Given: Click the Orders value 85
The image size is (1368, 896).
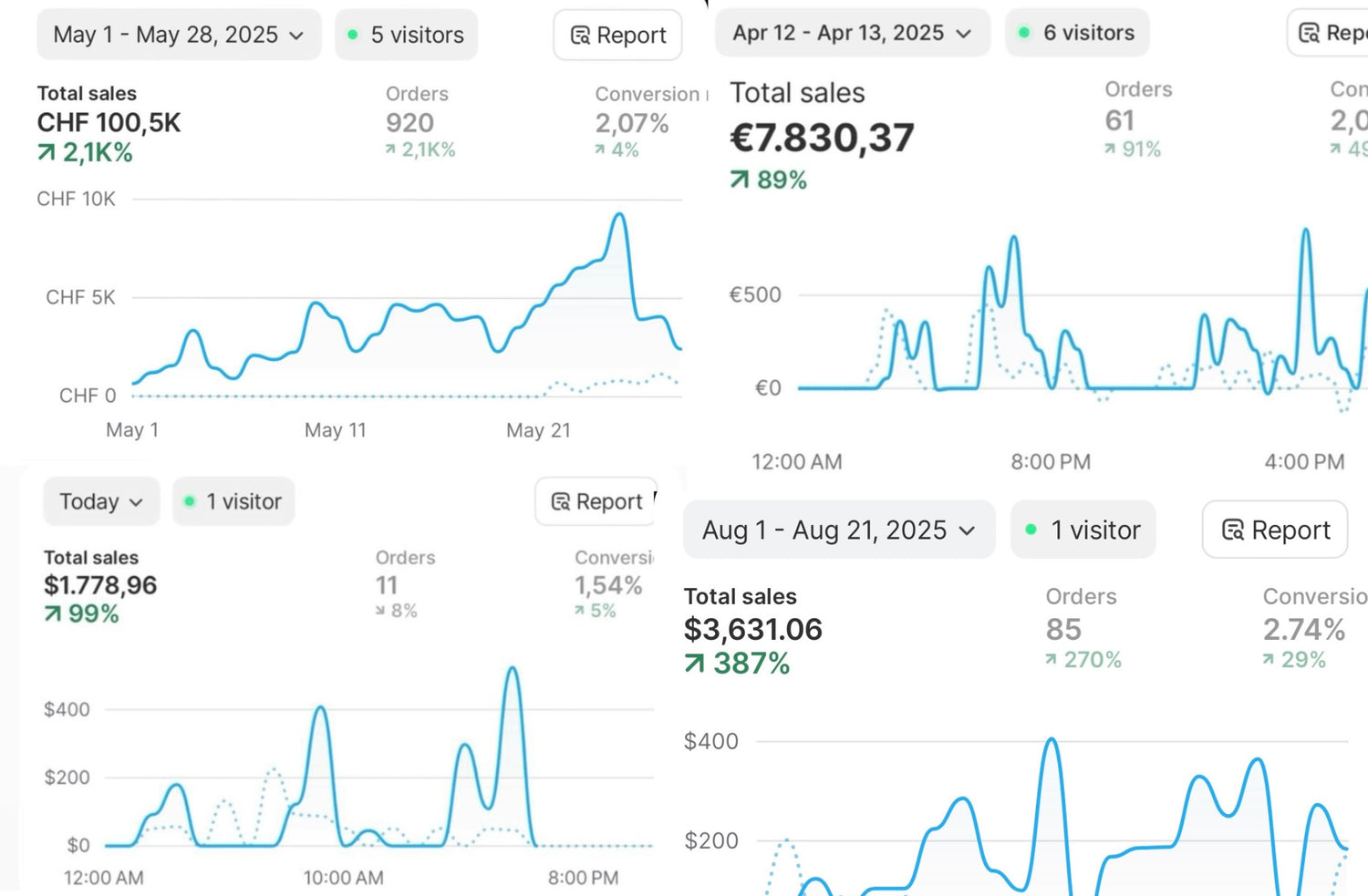Looking at the screenshot, I should pyautogui.click(x=1063, y=629).
